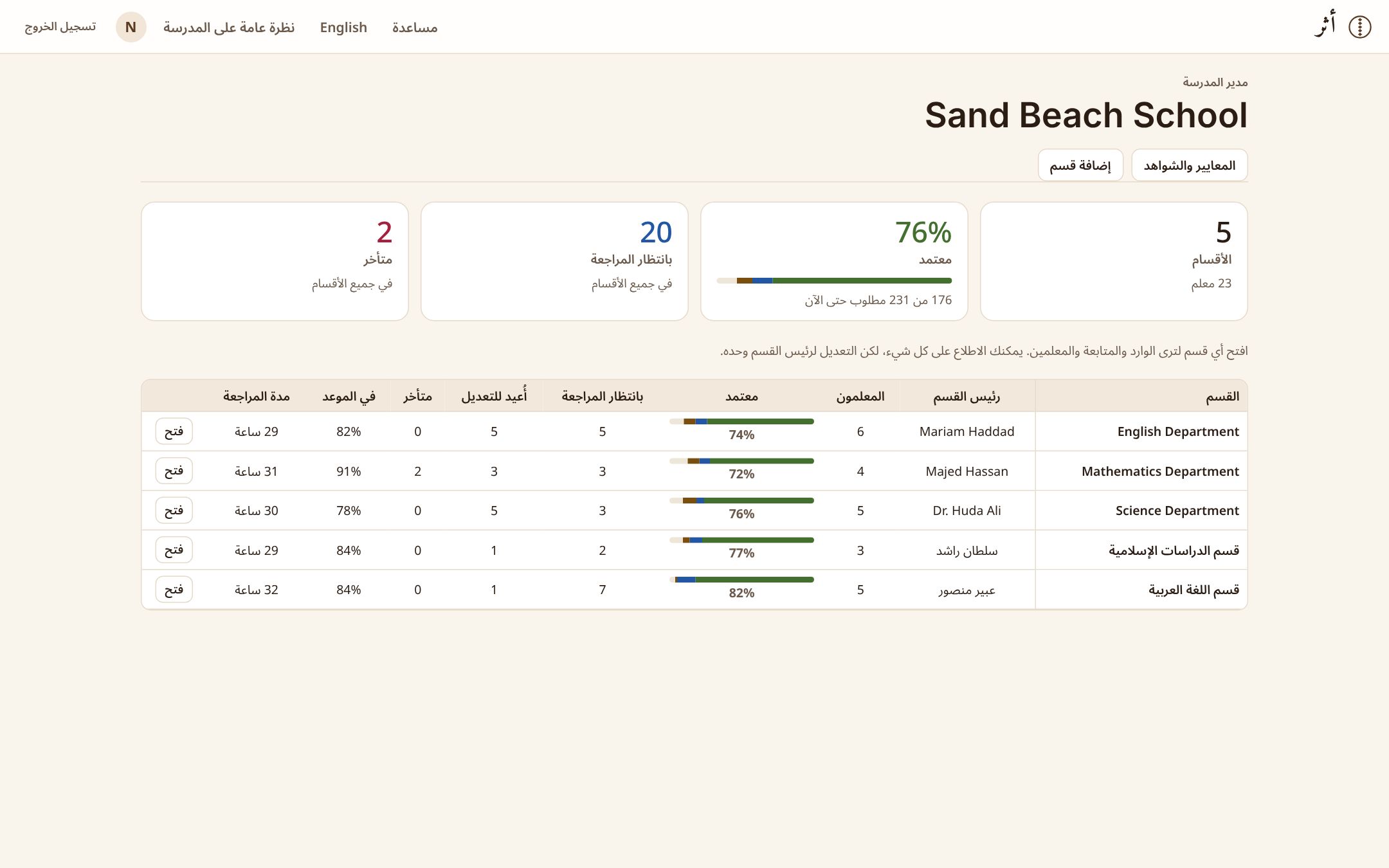
Task: Click the 76% approved progress bar
Action: pos(834,280)
